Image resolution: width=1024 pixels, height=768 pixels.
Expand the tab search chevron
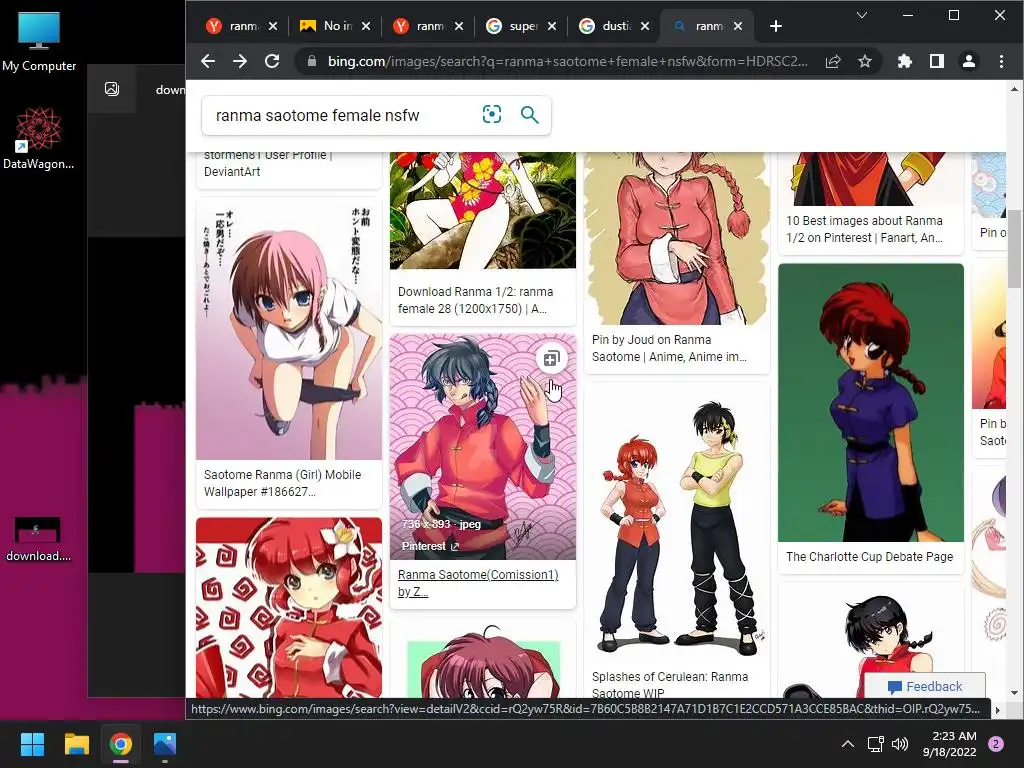[x=861, y=15]
